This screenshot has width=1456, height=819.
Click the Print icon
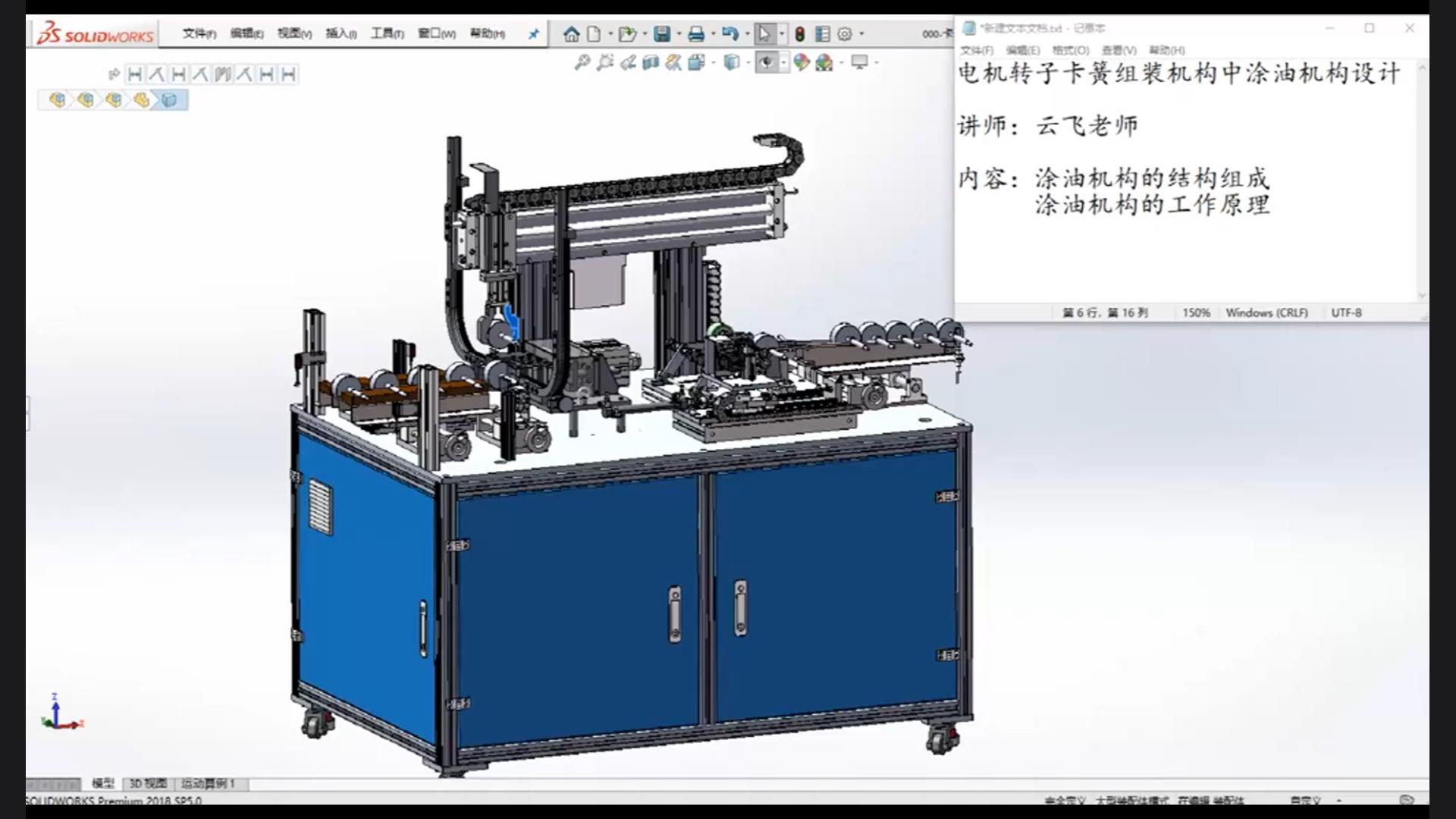tap(696, 34)
